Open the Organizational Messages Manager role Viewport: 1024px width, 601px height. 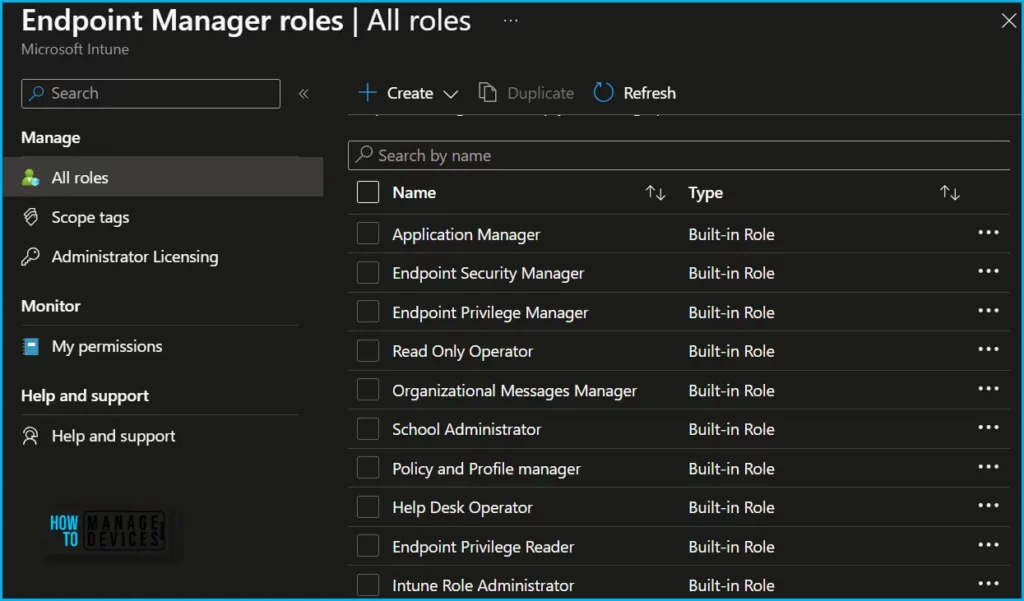click(515, 391)
